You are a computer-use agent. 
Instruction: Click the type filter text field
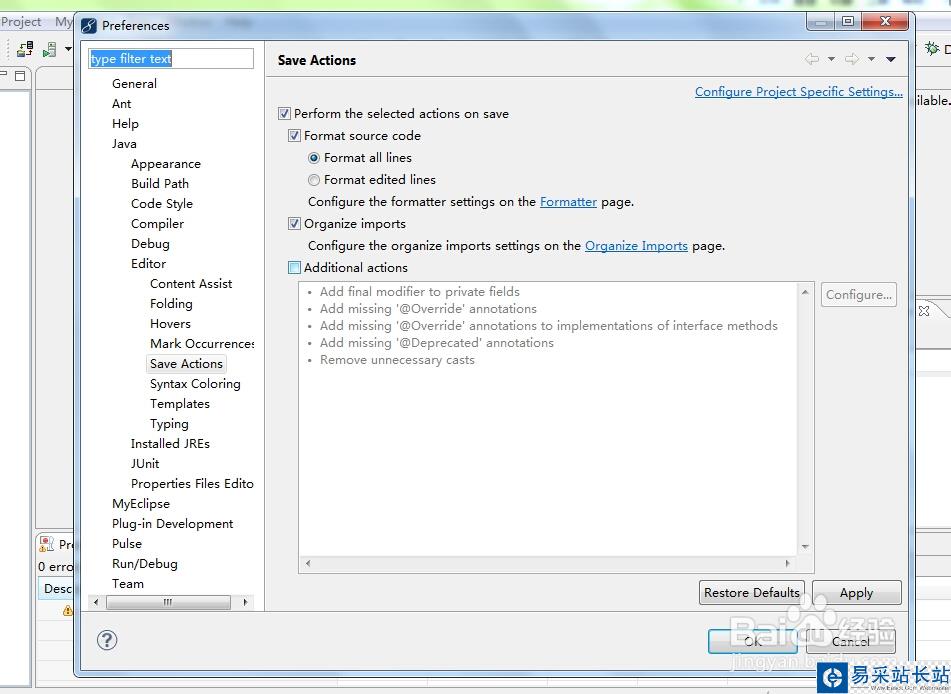click(x=171, y=58)
